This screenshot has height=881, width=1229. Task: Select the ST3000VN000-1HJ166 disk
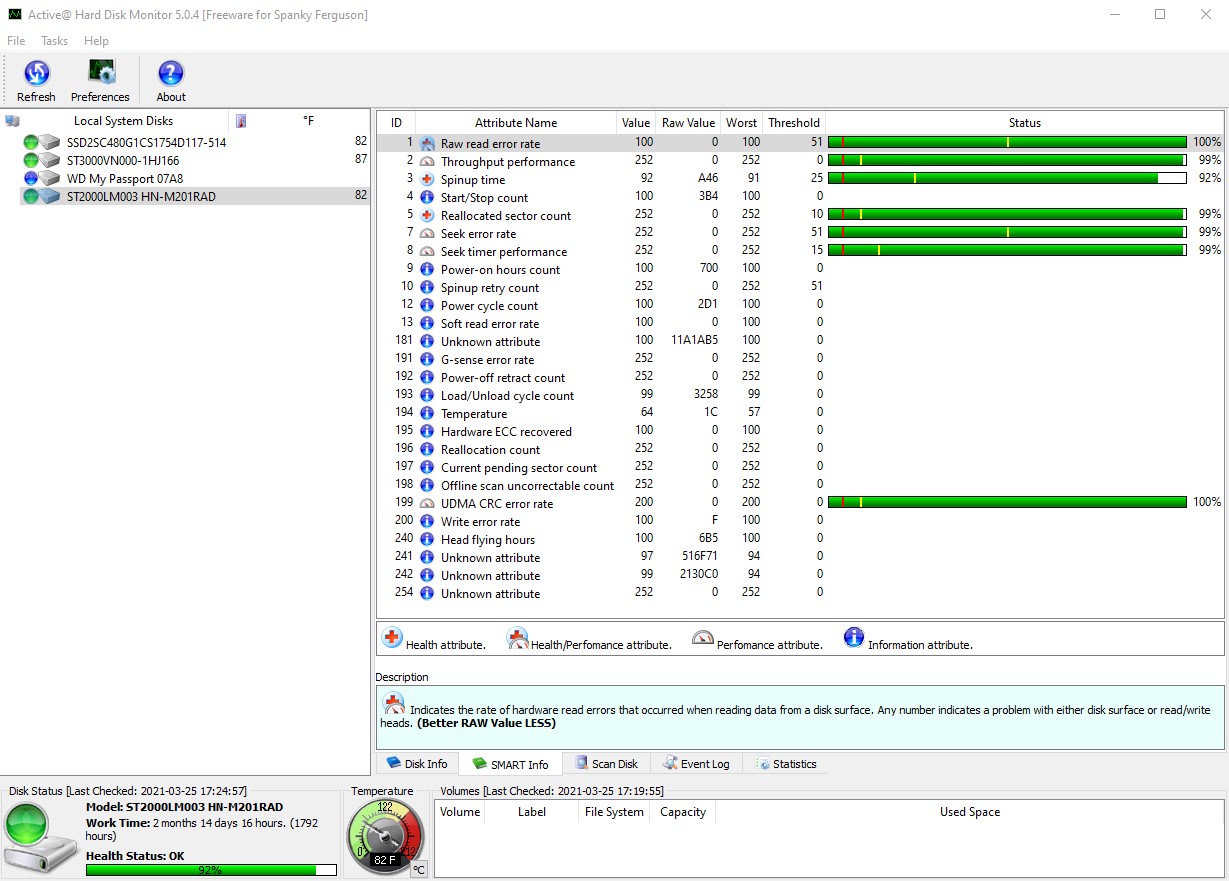coord(123,161)
